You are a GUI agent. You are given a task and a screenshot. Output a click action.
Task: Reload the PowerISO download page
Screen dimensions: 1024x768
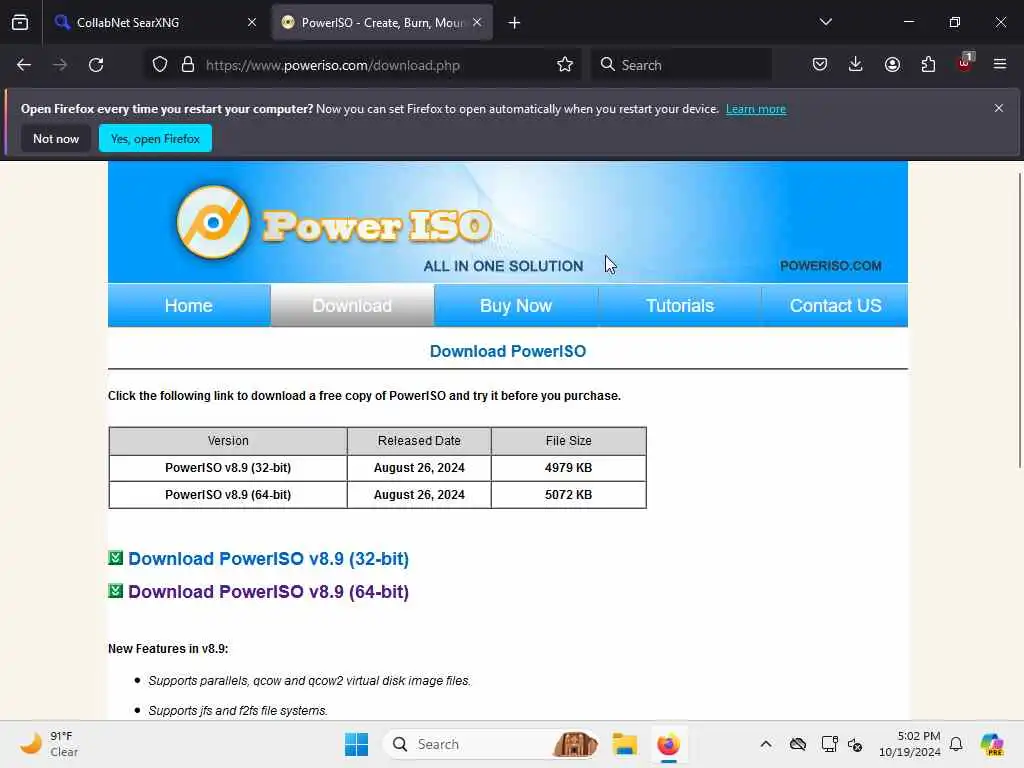click(x=96, y=65)
